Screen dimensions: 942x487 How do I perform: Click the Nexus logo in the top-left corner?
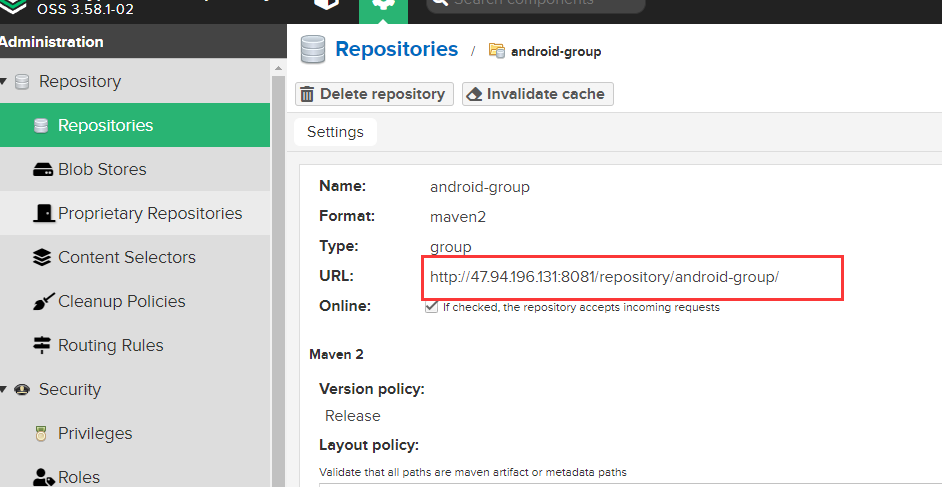[13, 6]
